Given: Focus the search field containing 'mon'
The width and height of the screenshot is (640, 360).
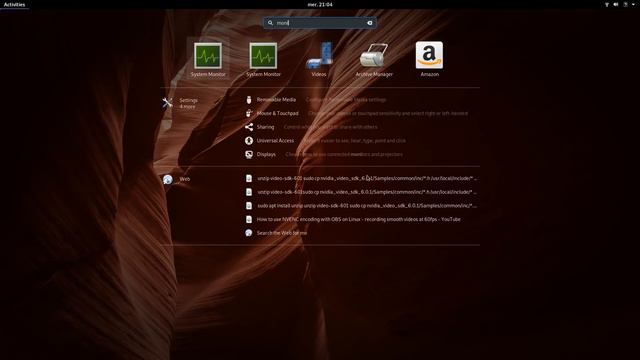Looking at the screenshot, I should click(320, 23).
